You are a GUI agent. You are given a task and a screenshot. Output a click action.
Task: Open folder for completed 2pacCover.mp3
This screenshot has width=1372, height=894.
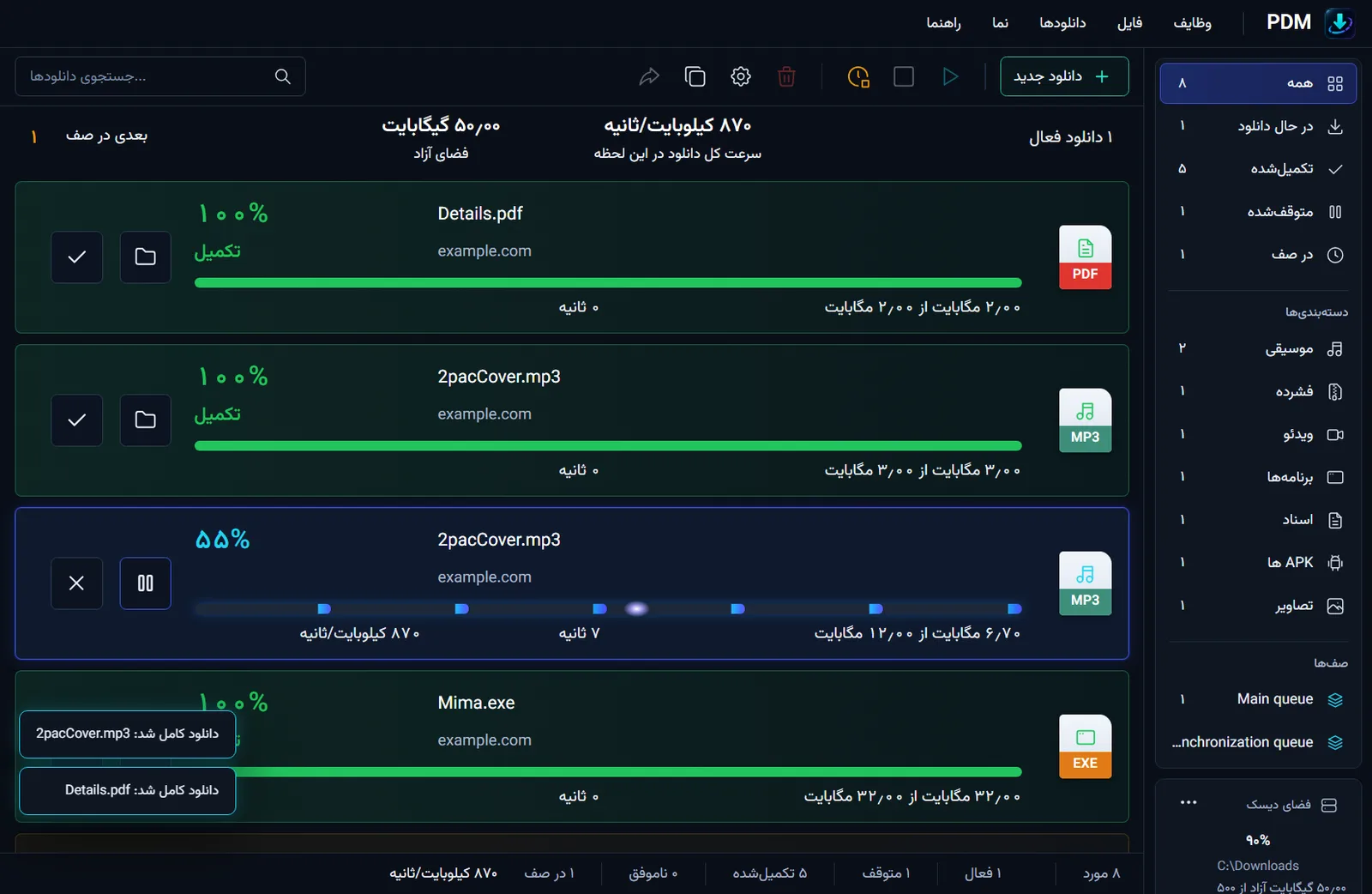pyautogui.click(x=145, y=420)
